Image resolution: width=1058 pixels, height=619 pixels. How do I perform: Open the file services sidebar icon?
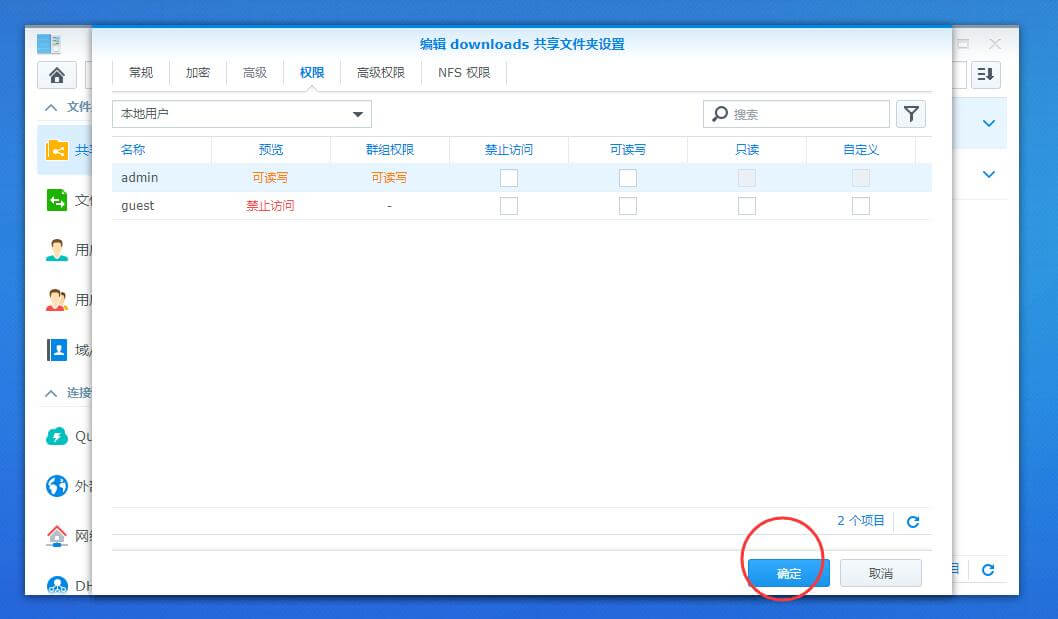tap(57, 200)
